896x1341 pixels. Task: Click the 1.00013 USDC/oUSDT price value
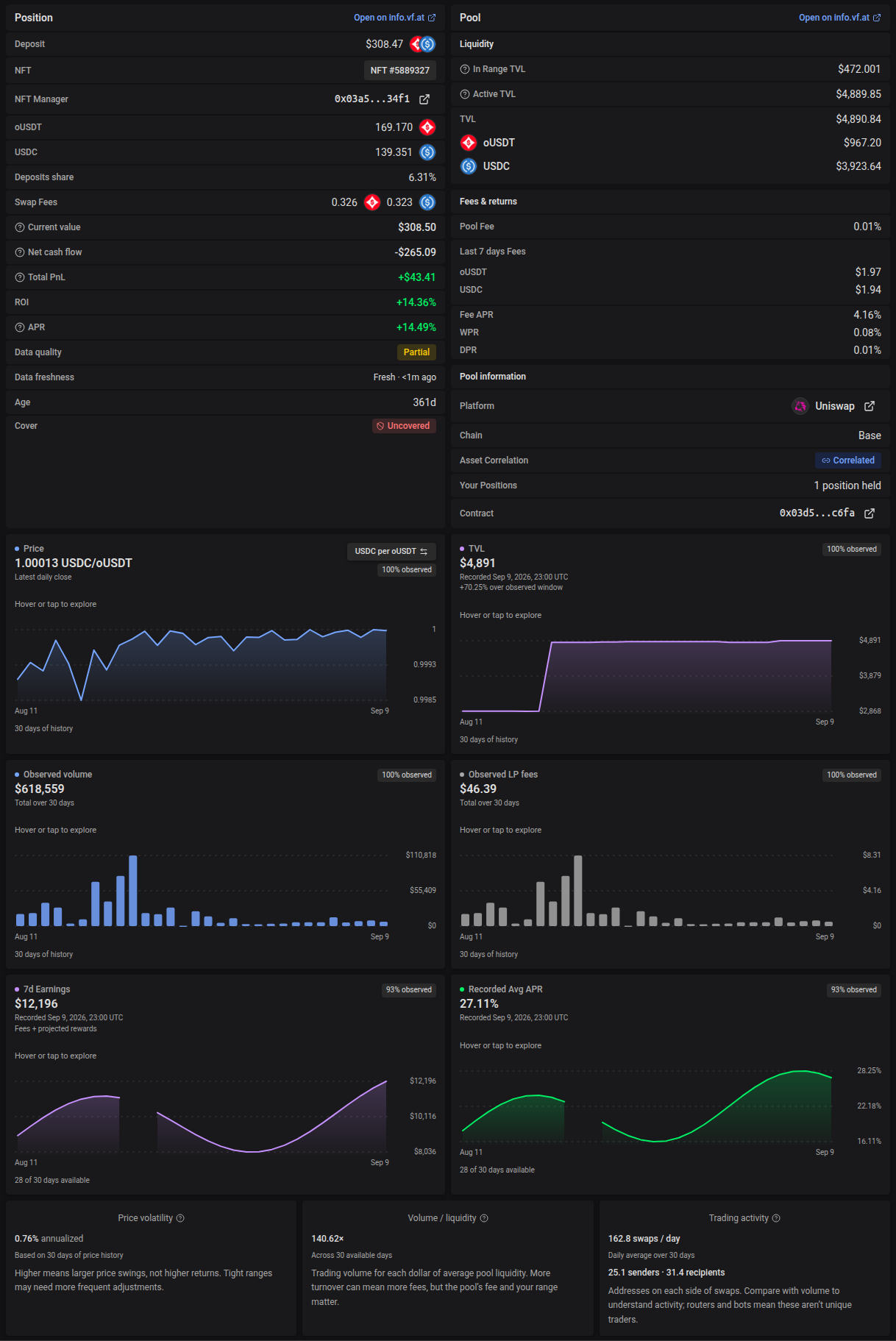74,563
